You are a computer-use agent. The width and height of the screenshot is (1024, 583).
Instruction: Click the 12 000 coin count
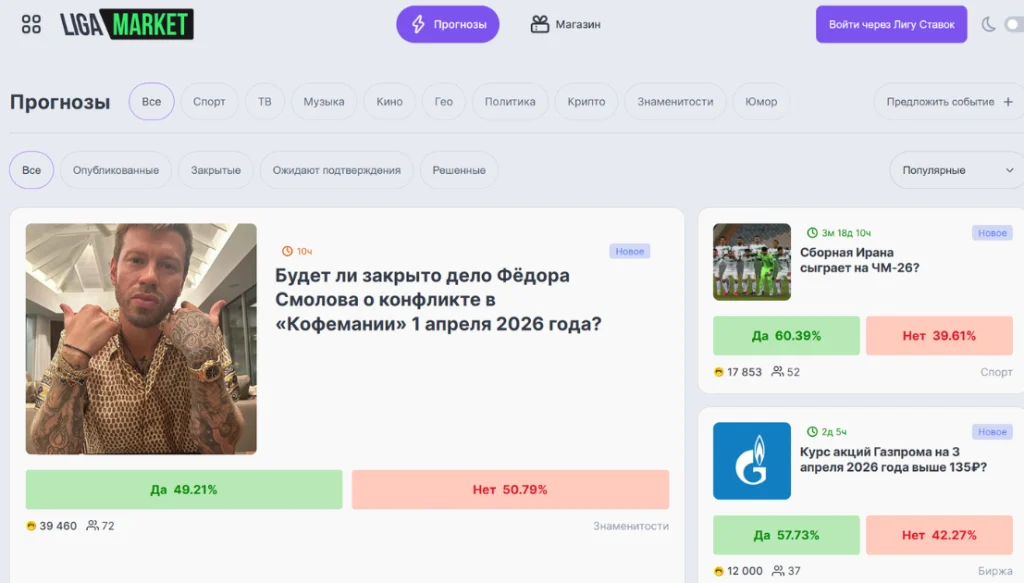click(739, 571)
